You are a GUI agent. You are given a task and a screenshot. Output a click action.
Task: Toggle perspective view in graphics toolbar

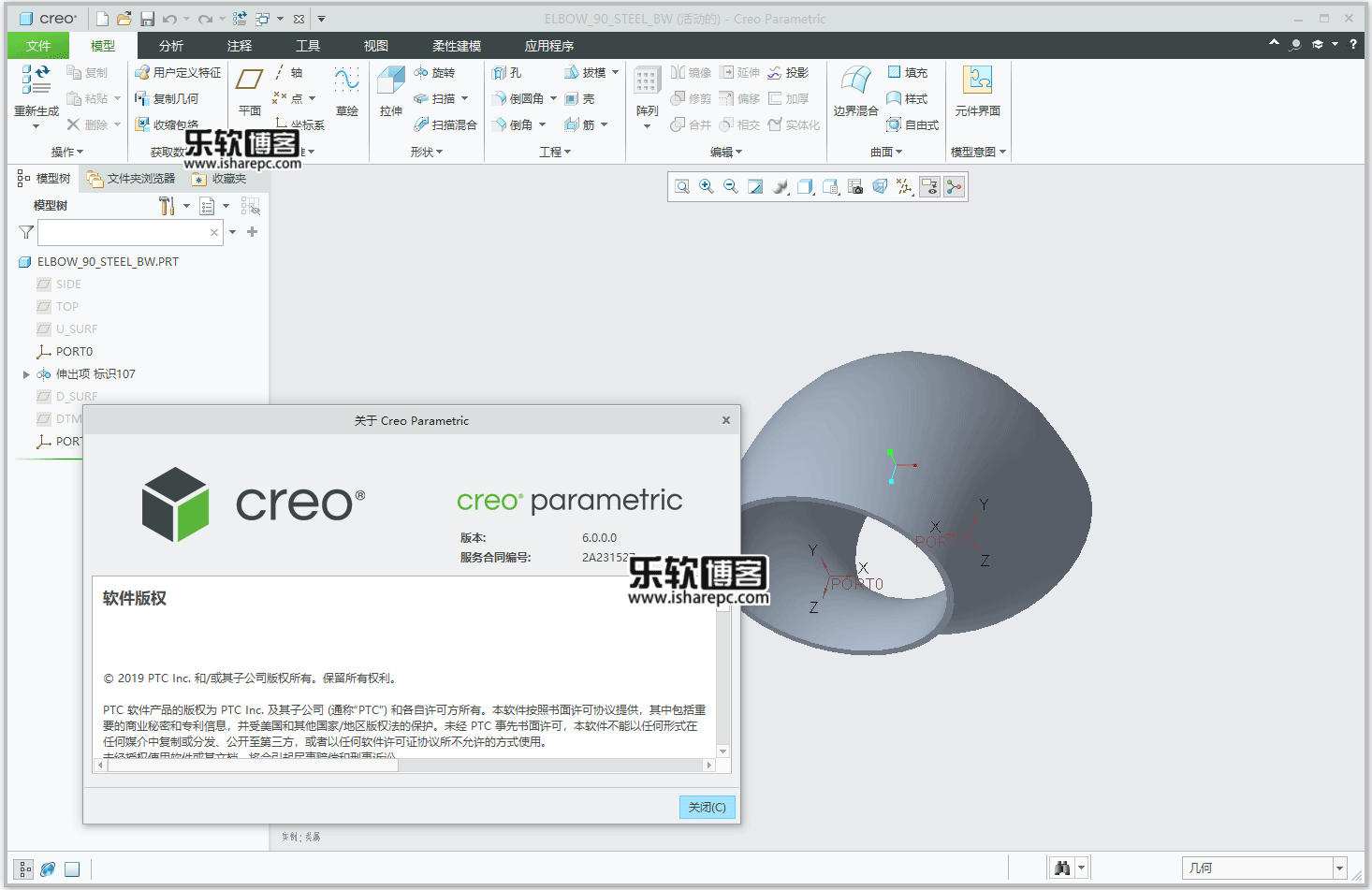880,187
